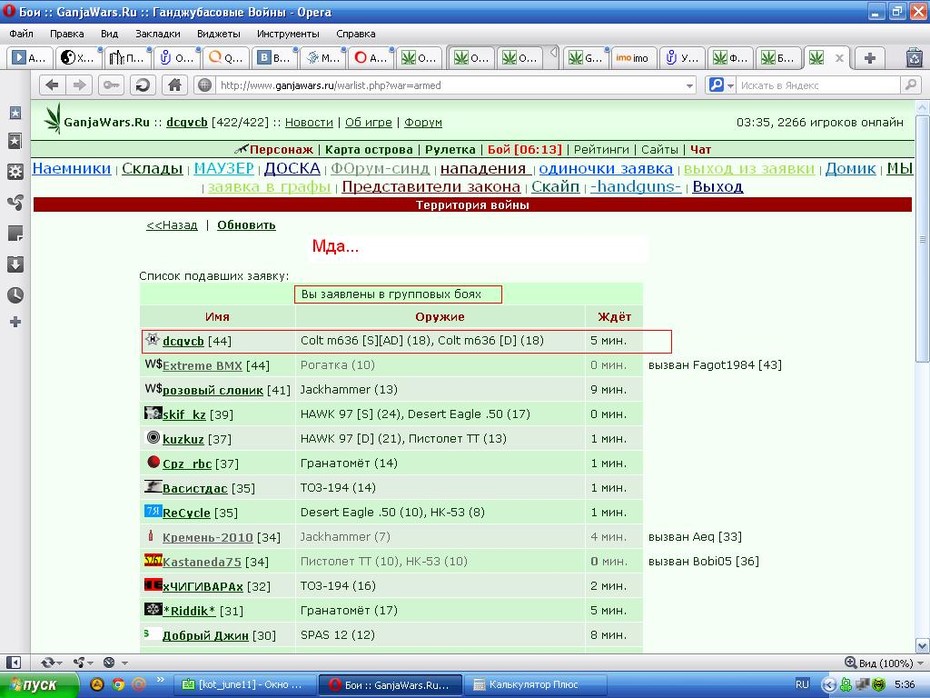The image size is (930, 698).
Task: Click the vertical scrollbar thumb
Action: click(922, 238)
